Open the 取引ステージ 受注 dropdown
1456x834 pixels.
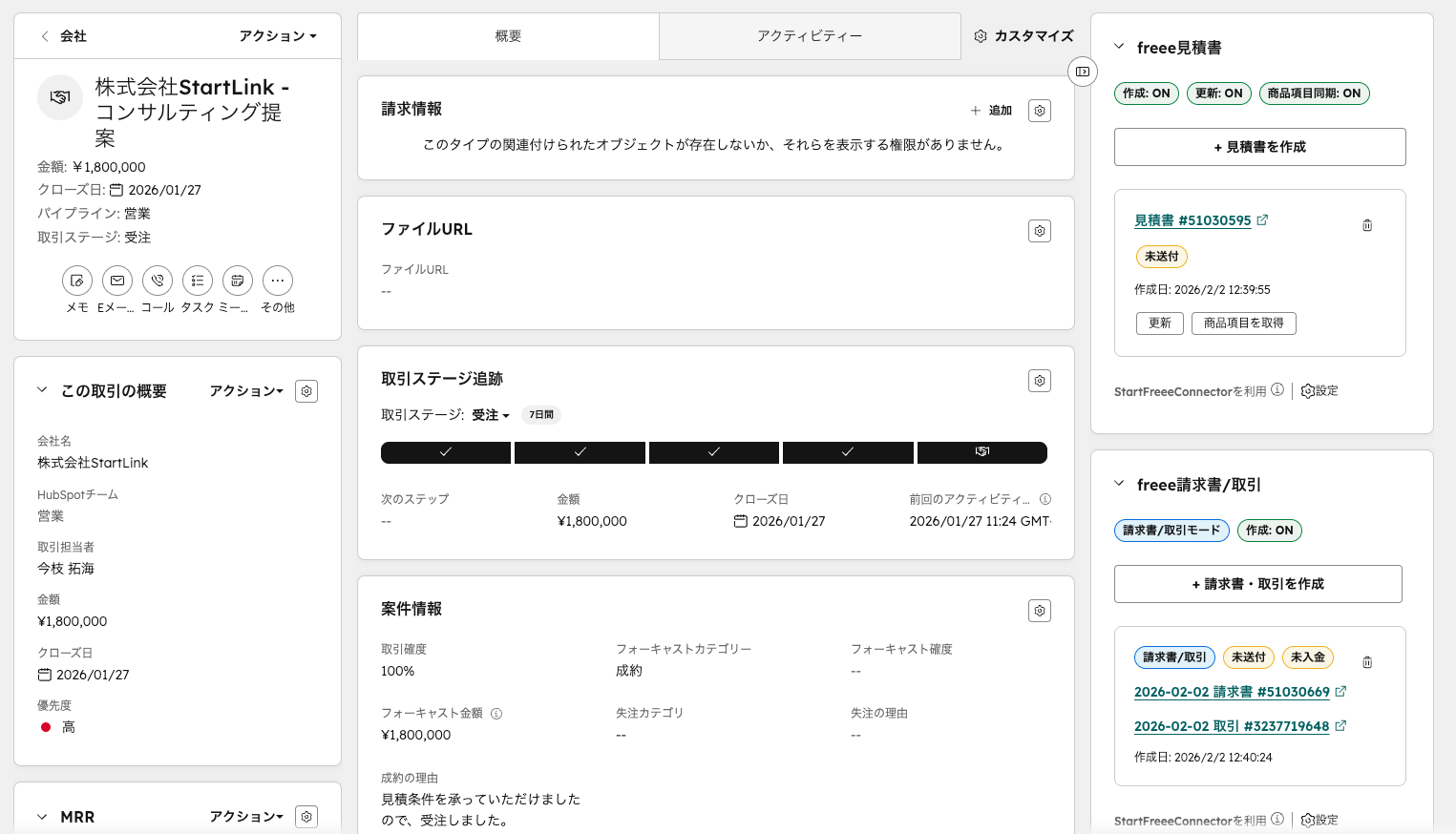[x=491, y=415]
